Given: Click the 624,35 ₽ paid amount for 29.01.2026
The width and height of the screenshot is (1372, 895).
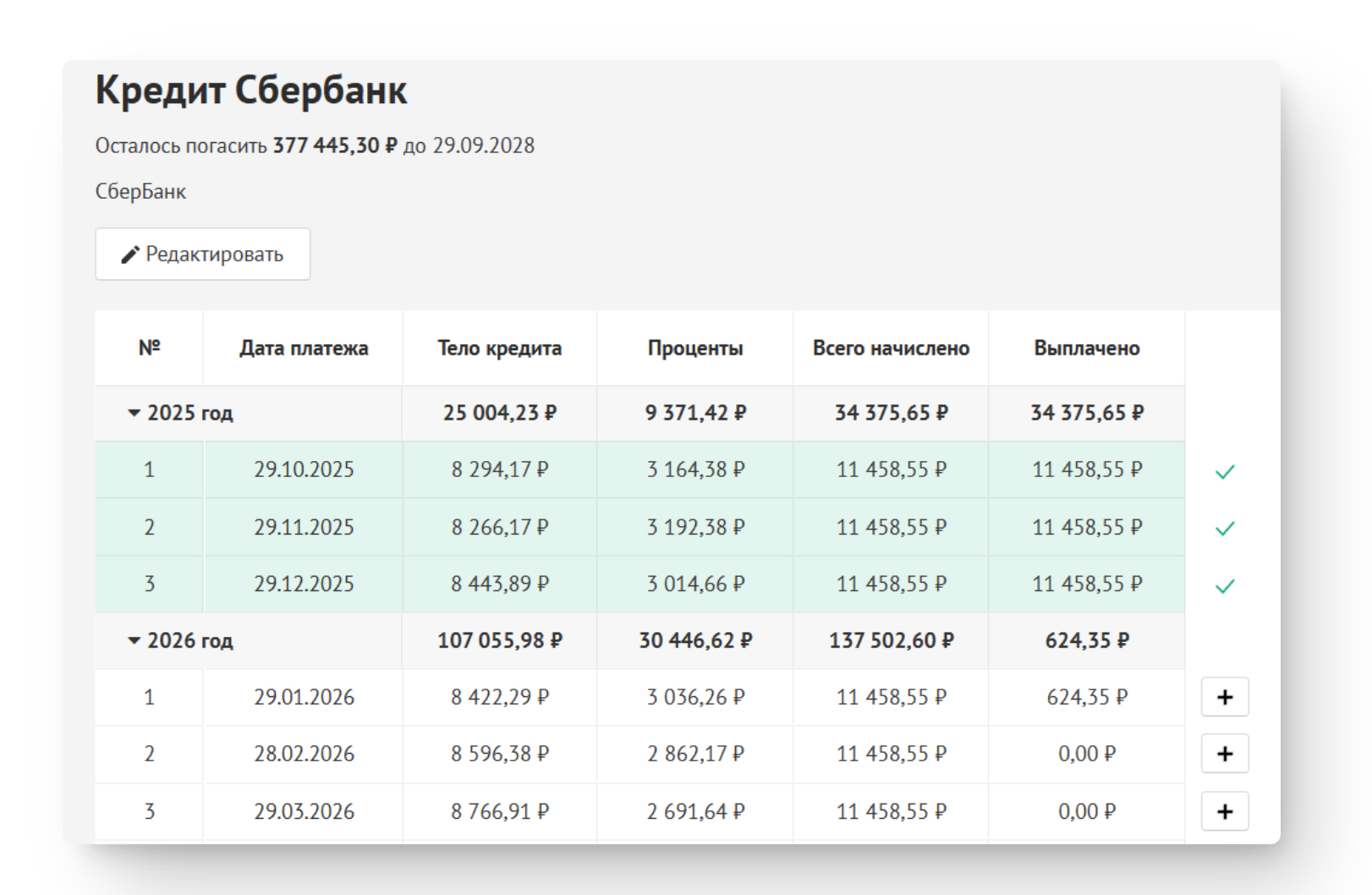Looking at the screenshot, I should click(1086, 697).
